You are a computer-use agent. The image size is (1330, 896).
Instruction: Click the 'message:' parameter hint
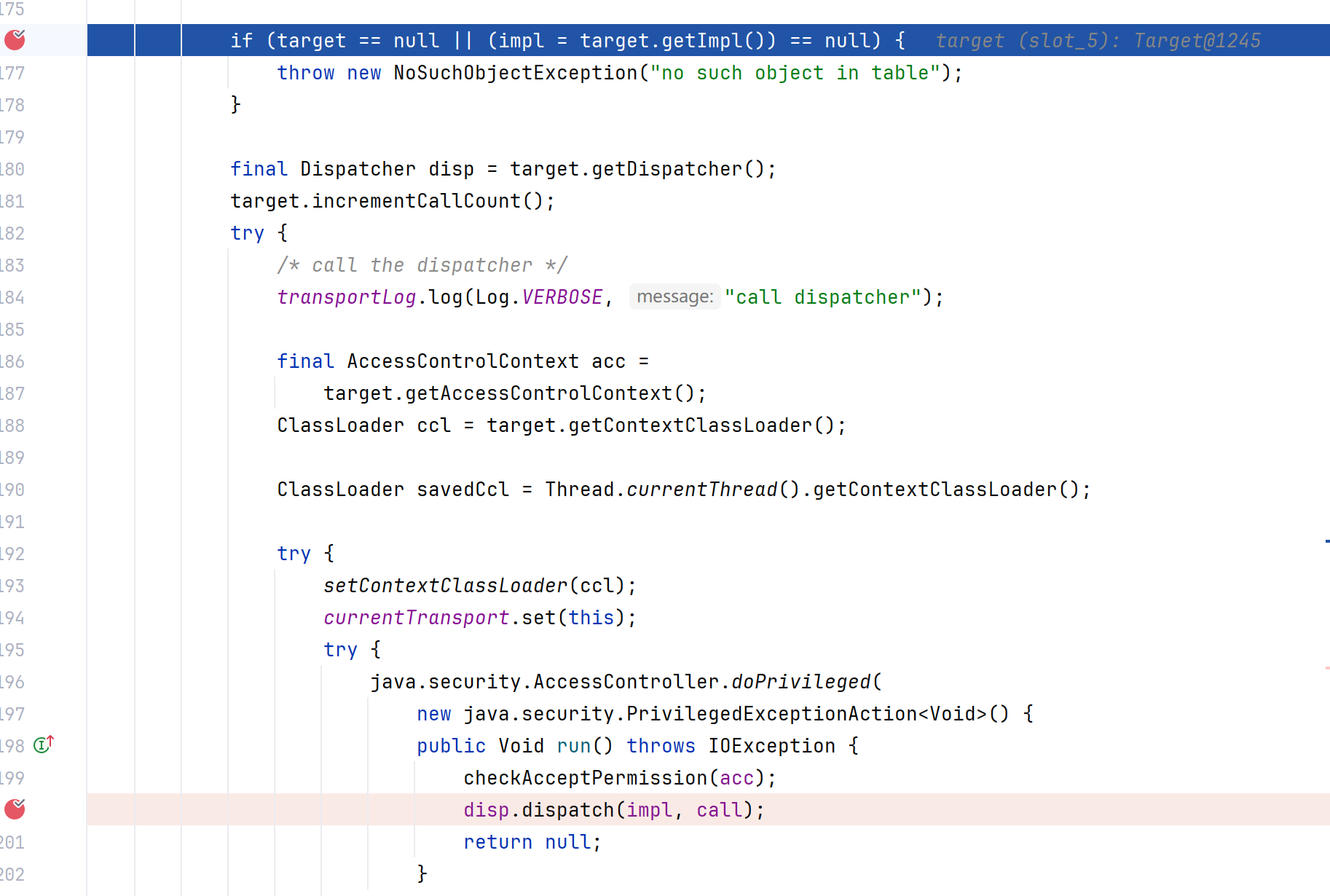tap(674, 296)
